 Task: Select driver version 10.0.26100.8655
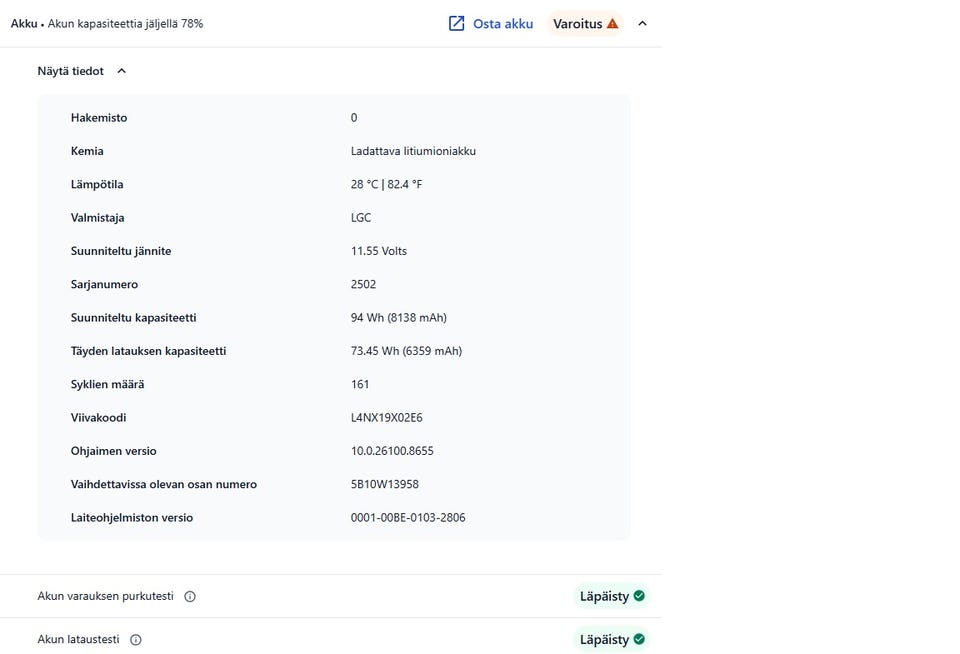392,451
